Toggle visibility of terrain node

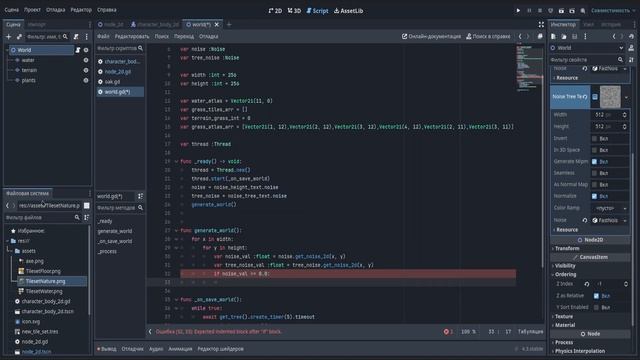[86, 70]
